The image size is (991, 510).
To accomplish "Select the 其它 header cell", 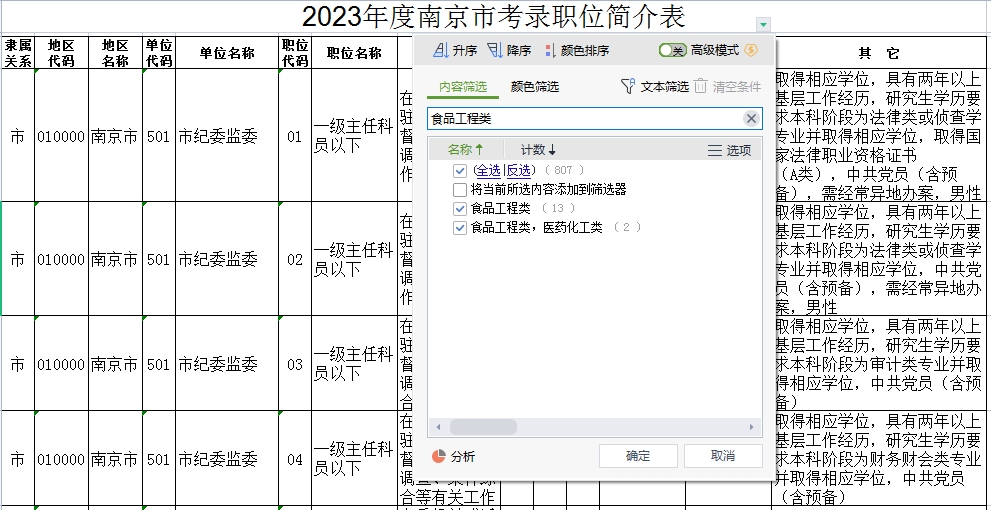I will click(x=879, y=52).
